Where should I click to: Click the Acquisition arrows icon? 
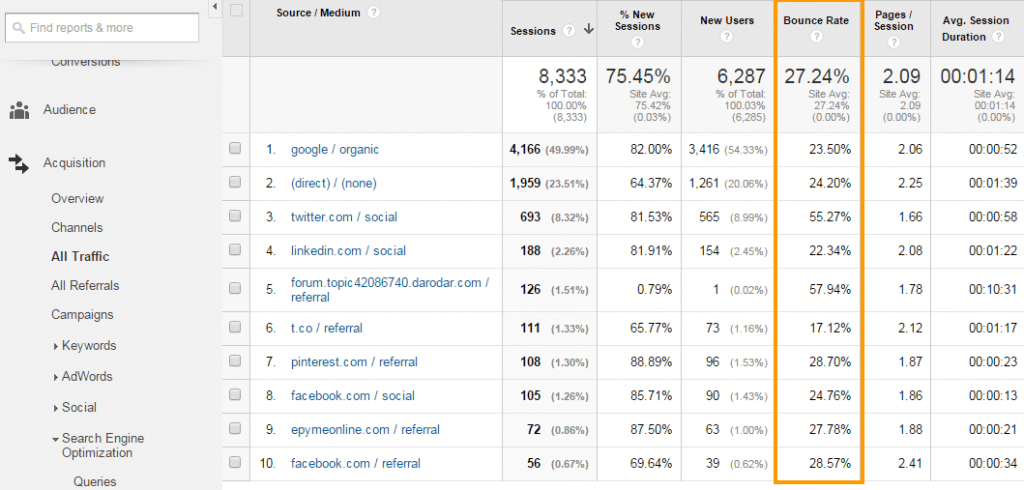coord(19,163)
